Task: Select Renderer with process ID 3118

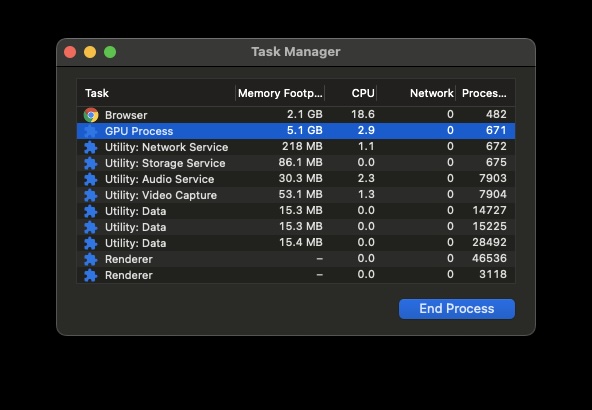Action: (x=296, y=275)
